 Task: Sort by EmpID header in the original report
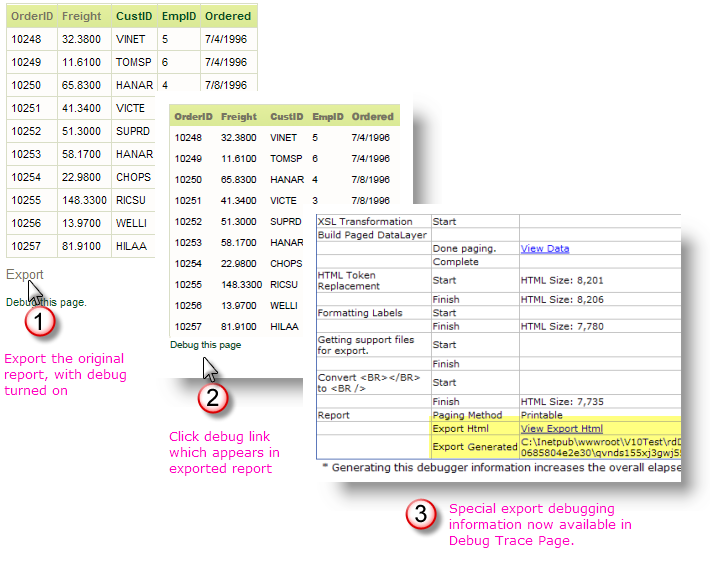pos(179,16)
